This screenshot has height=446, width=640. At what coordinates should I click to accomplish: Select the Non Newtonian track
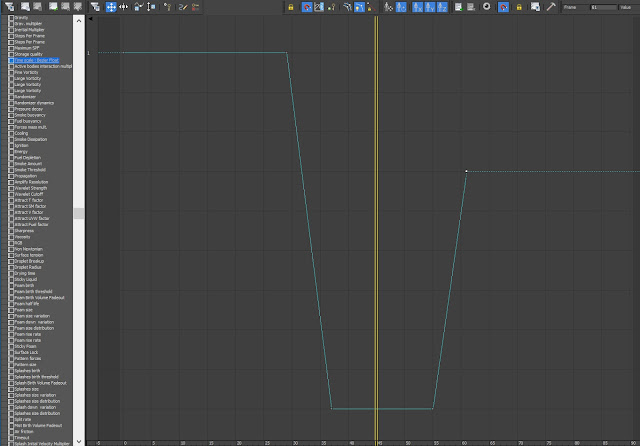[x=28, y=249]
